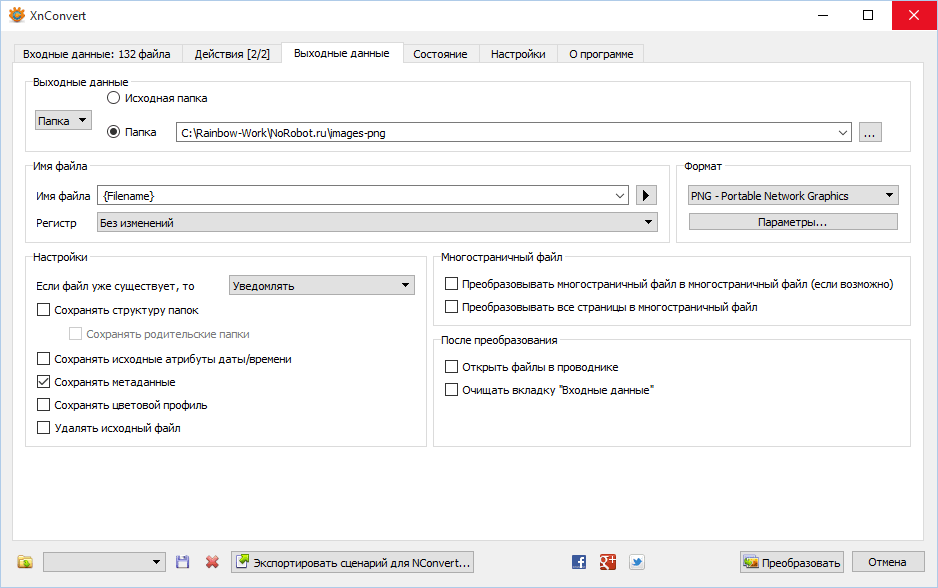Screen dimensions: 938x588
Task: Enable Сохранять структуру папок checkbox
Action: [x=43, y=310]
